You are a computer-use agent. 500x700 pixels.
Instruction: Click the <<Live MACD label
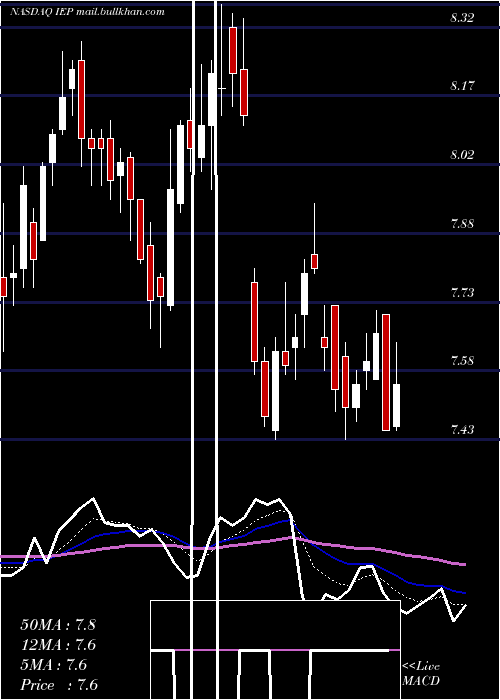tap(421, 673)
